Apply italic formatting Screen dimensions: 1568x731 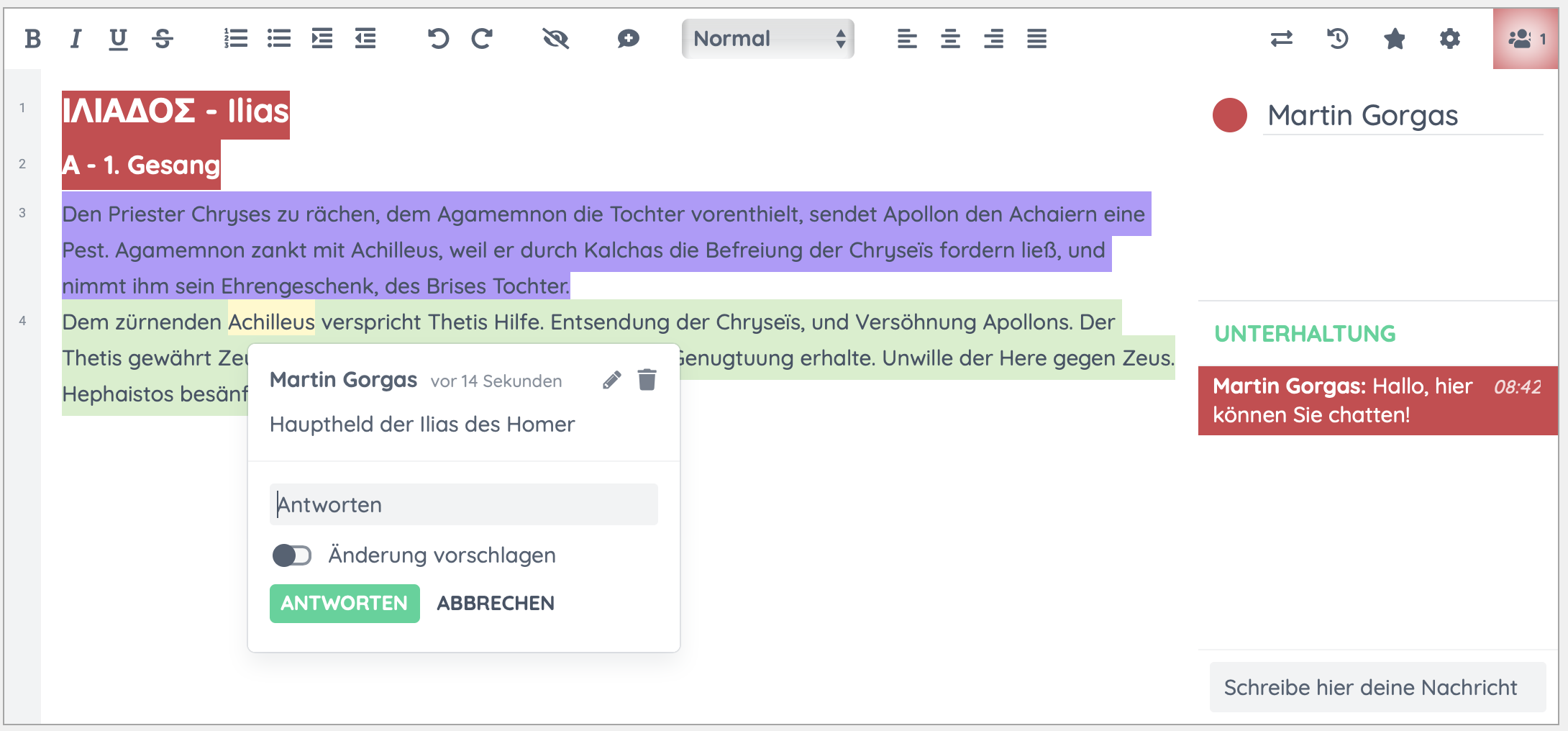[x=76, y=39]
